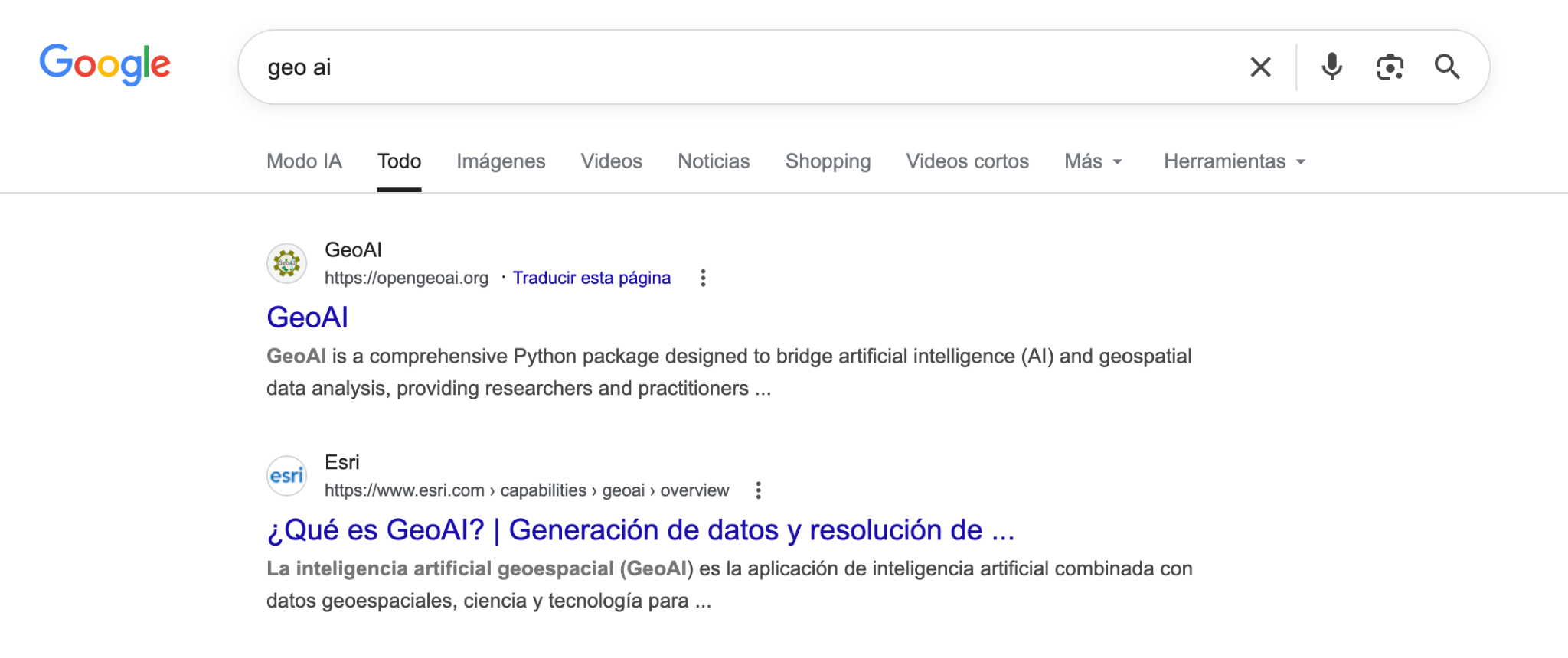Open the Imágenes tab
The height and width of the screenshot is (658, 1568).
[501, 161]
